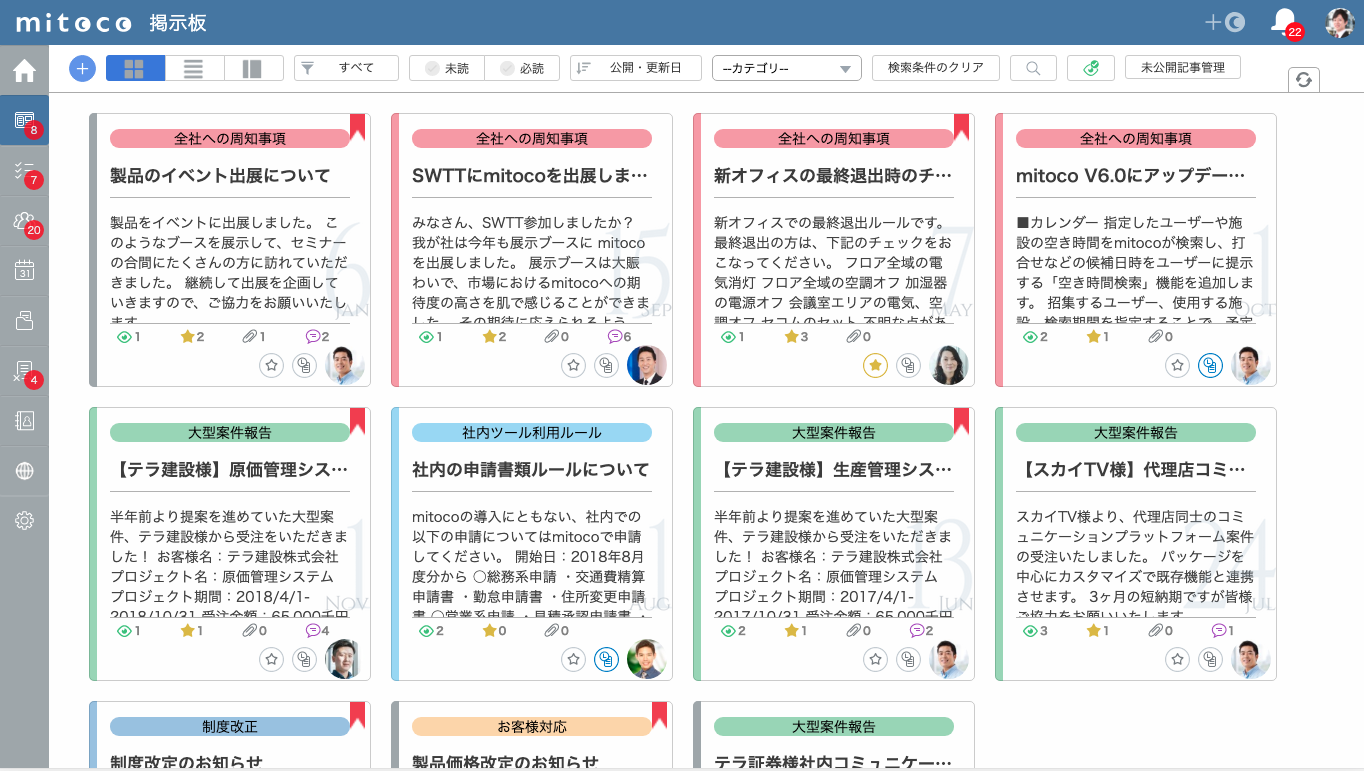
Task: Open the カテゴリー dropdown
Action: (785, 68)
